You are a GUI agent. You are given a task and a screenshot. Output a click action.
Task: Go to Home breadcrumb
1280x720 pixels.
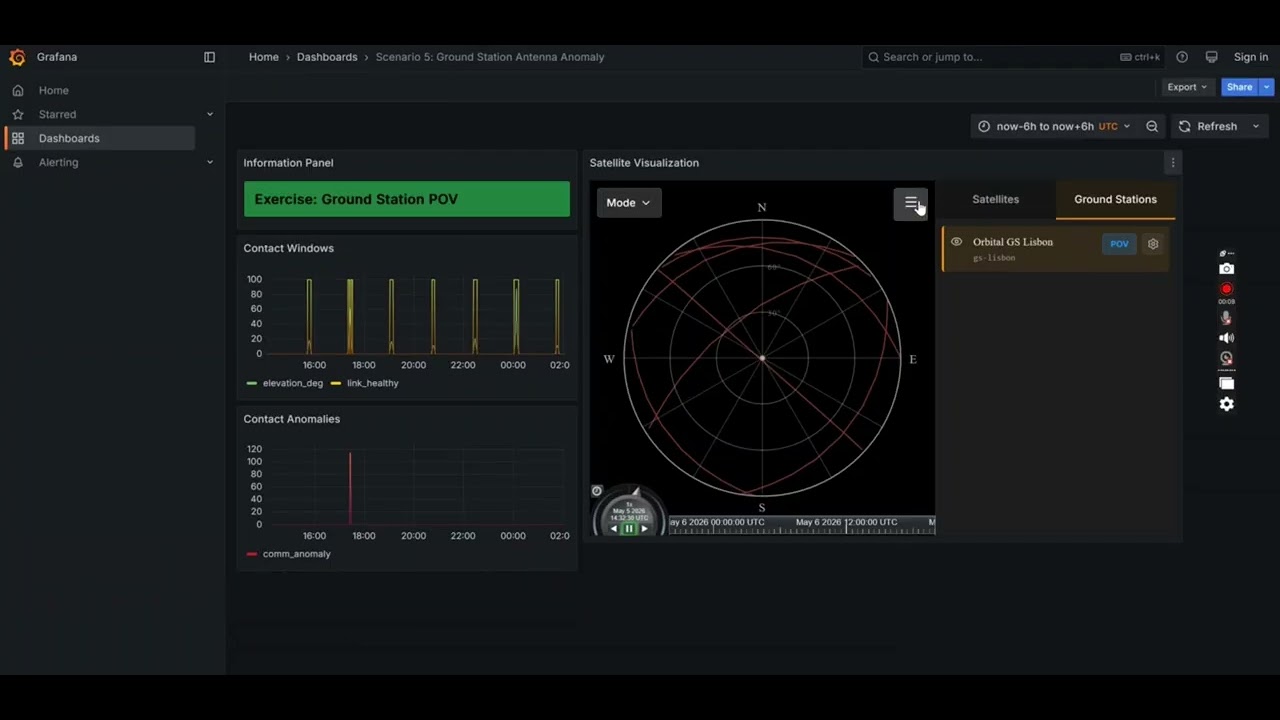pos(264,57)
